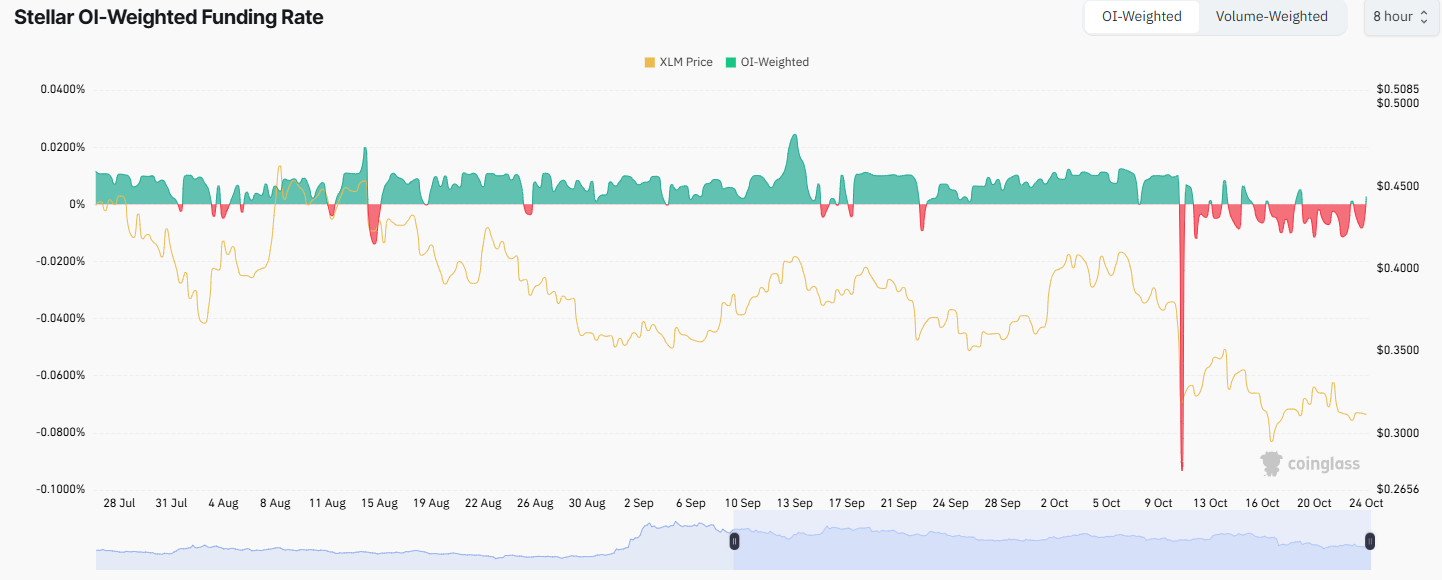Toggle the XLM Price series visibility
This screenshot has width=1442, height=580.
[678, 62]
